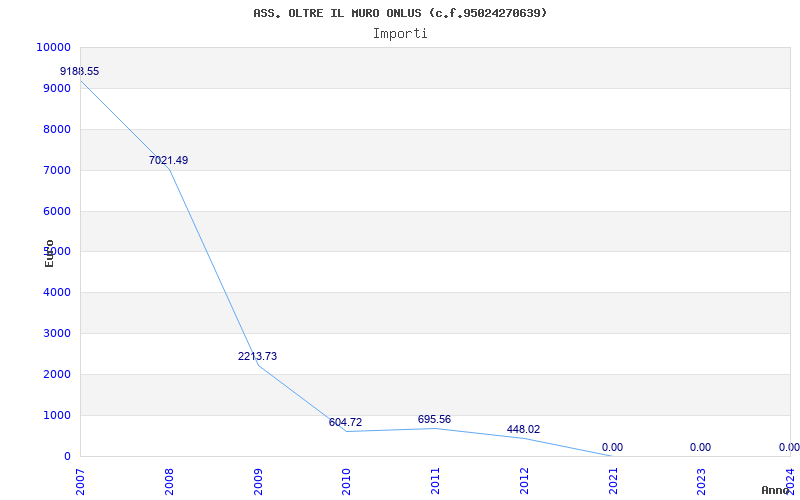Image resolution: width=800 pixels, height=500 pixels.
Task: Click the 10000 y-axis tick label
Action: [53, 47]
